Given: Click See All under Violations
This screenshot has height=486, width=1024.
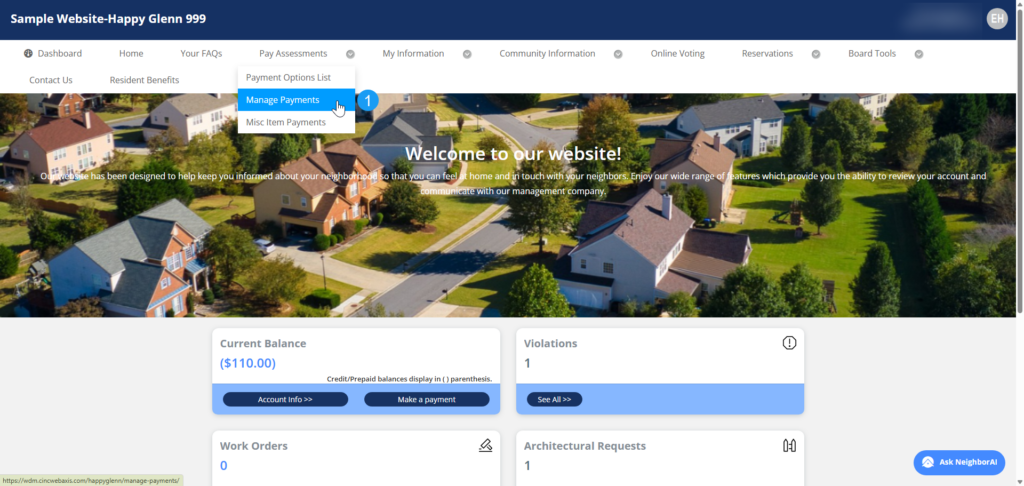Looking at the screenshot, I should pos(554,399).
